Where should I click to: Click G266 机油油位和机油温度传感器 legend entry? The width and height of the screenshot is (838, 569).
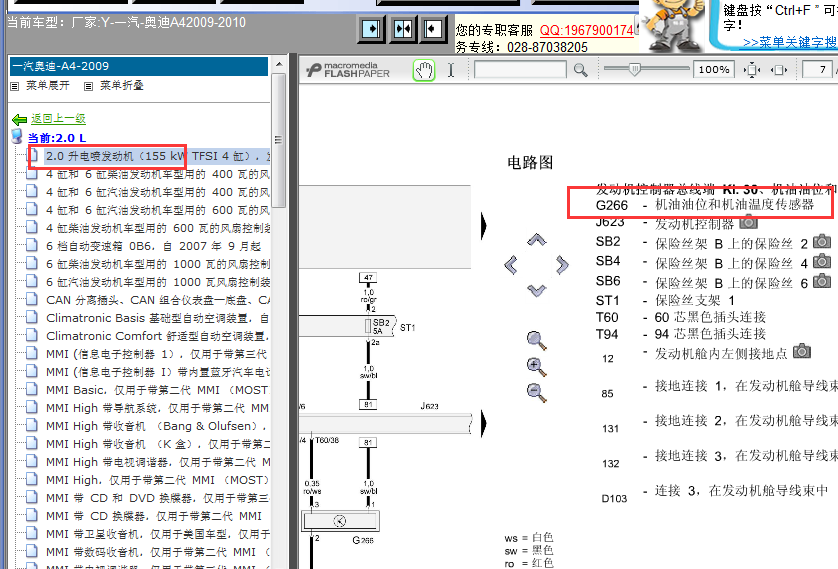click(704, 205)
